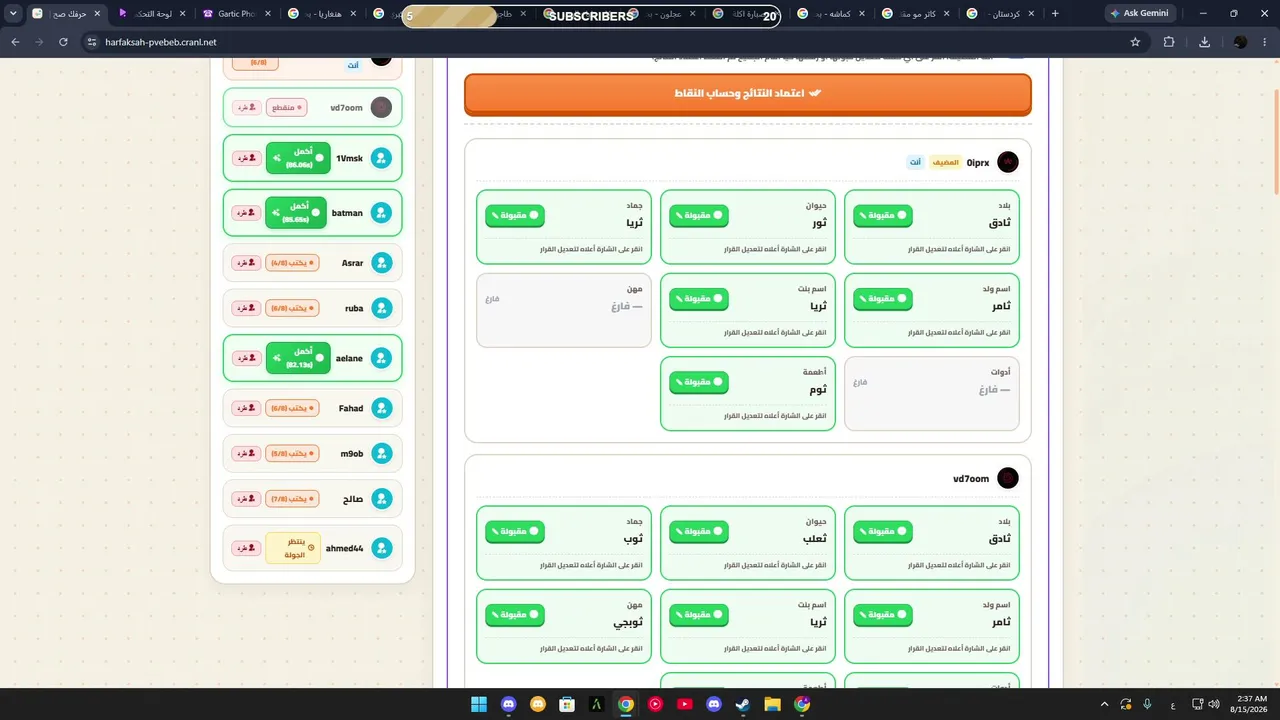Click the Ask Gemini button
1280x720 pixels.
[1139, 13]
